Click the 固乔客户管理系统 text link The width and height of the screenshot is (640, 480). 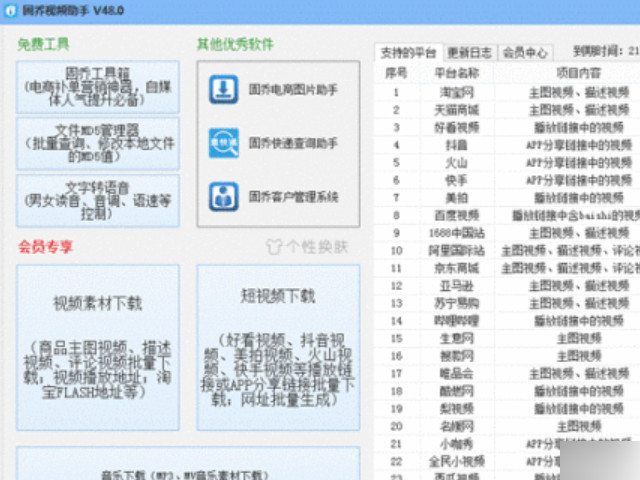(x=293, y=197)
